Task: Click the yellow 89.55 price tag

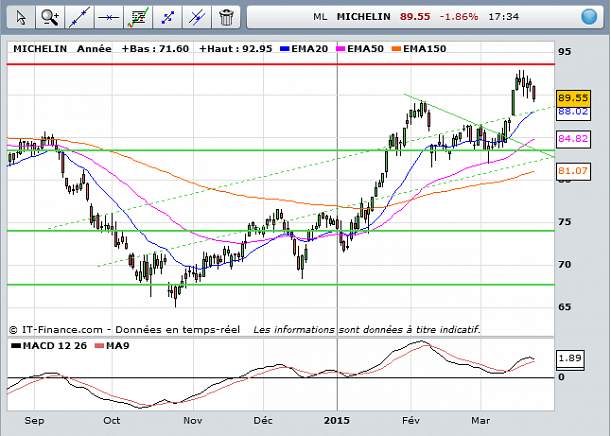Action: point(573,97)
